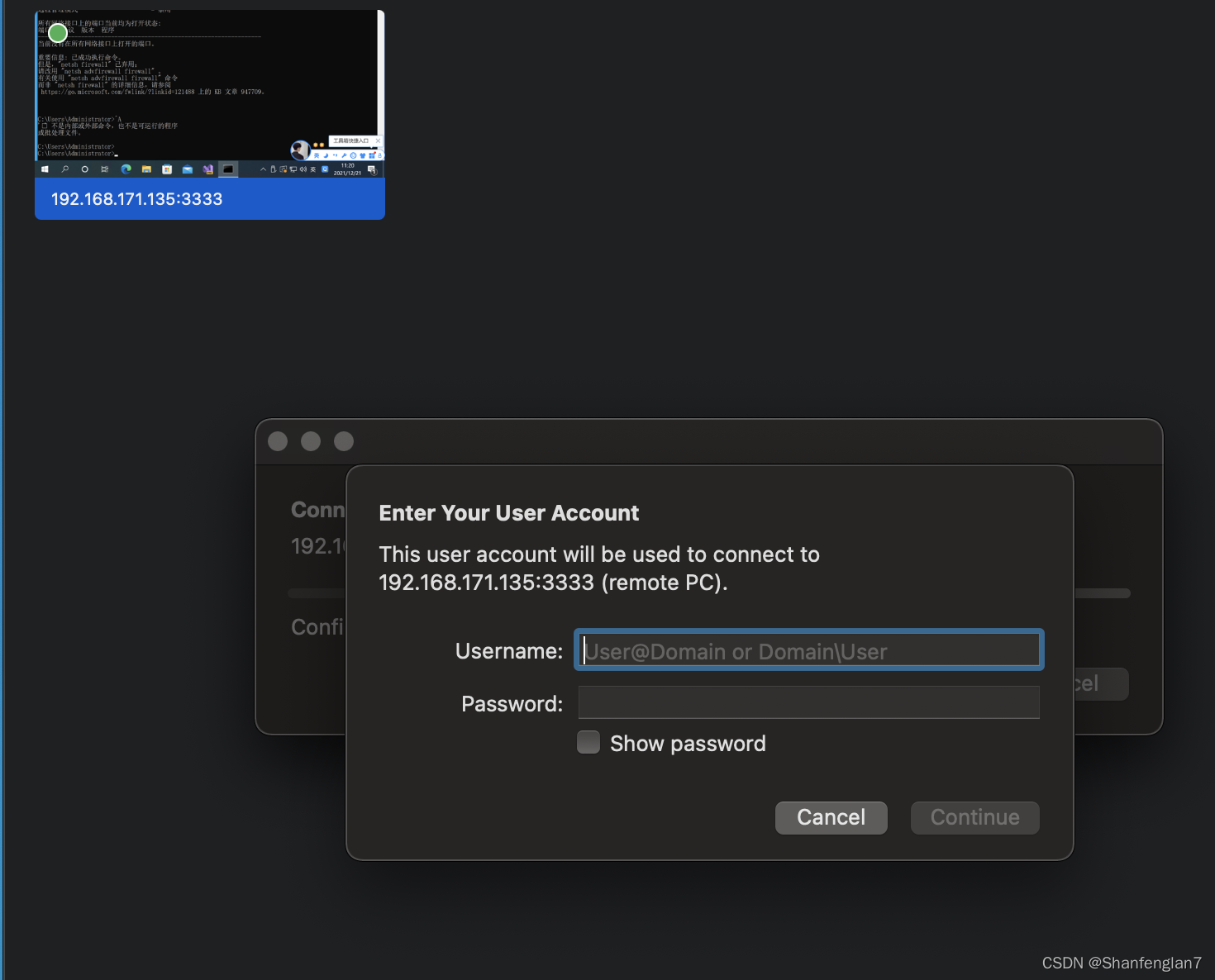Click the 'Password:' label
1215x980 pixels.
pyautogui.click(x=512, y=704)
